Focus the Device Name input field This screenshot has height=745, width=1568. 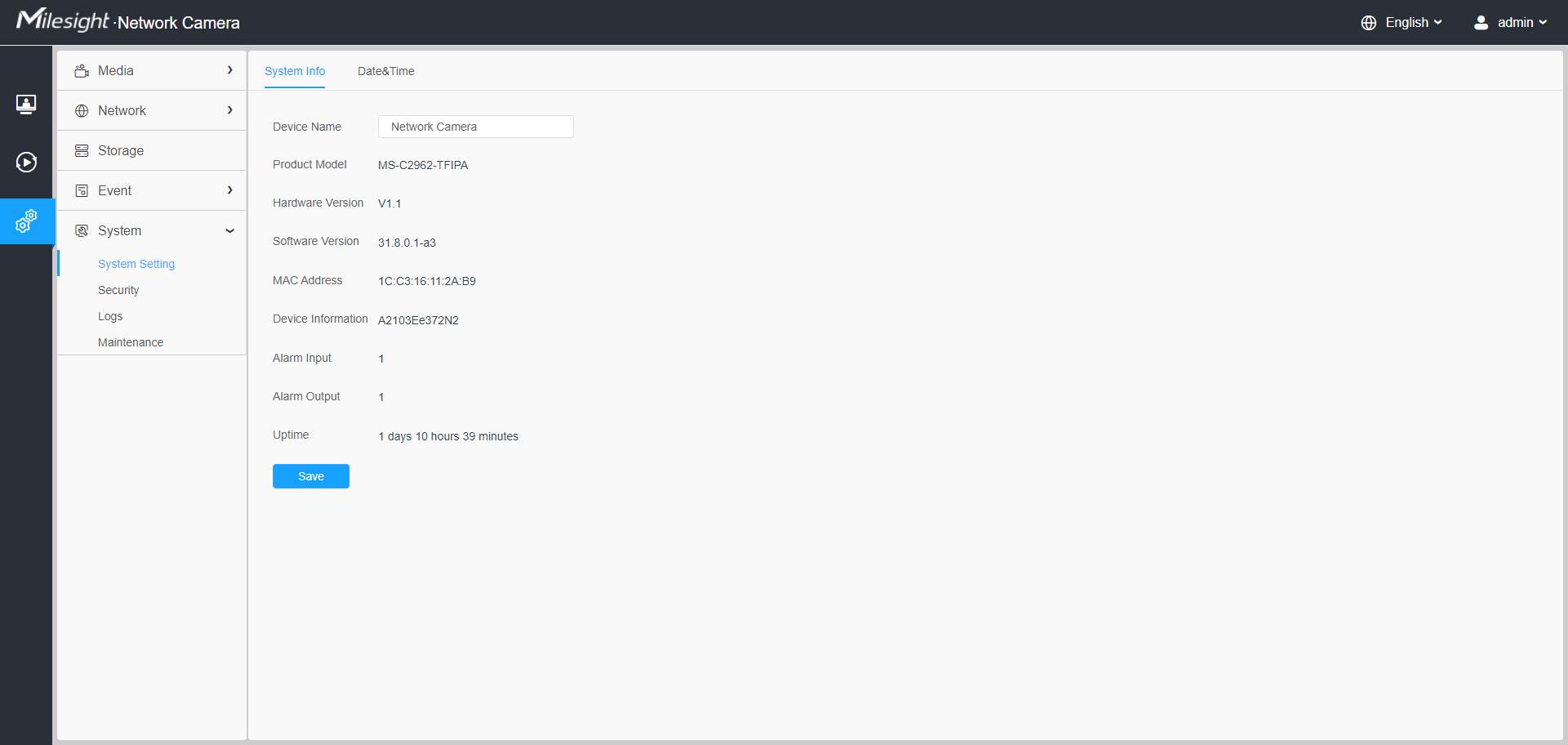point(476,127)
